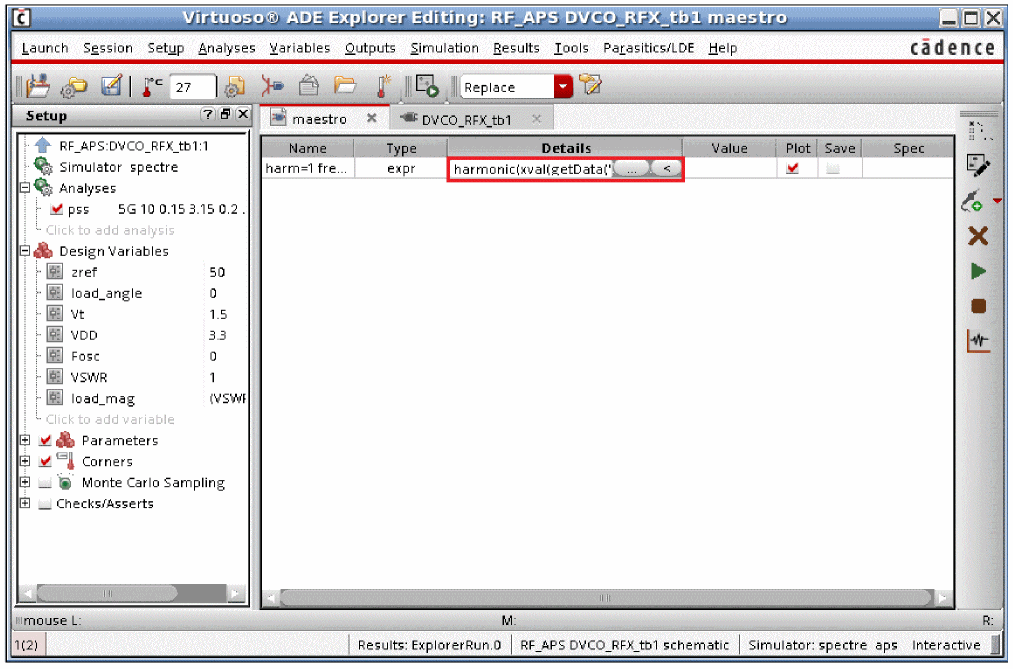Open the Replace mode dropdown arrow
Image resolution: width=1013 pixels, height=669 pixels.
click(x=563, y=87)
